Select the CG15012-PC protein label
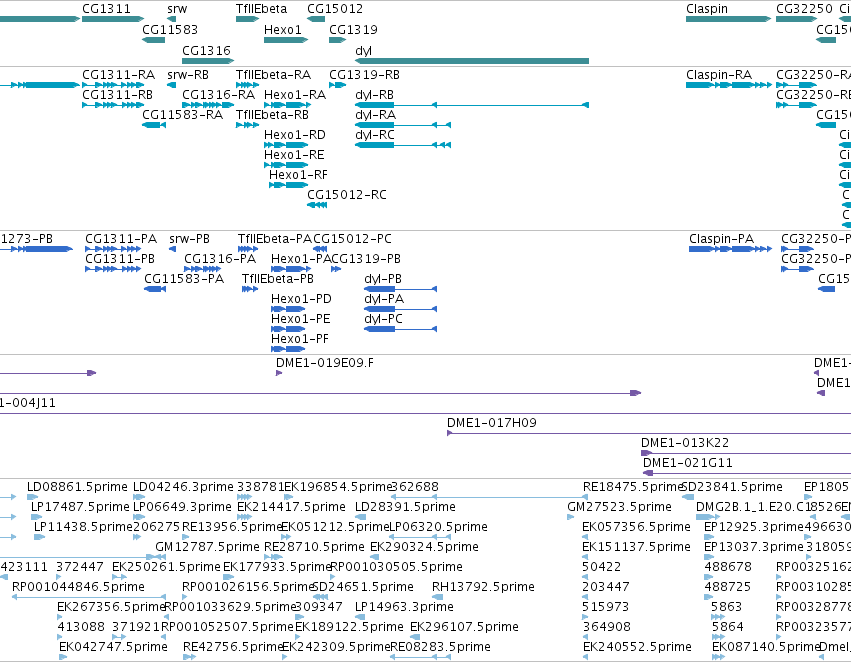The image size is (851, 662). point(352,239)
